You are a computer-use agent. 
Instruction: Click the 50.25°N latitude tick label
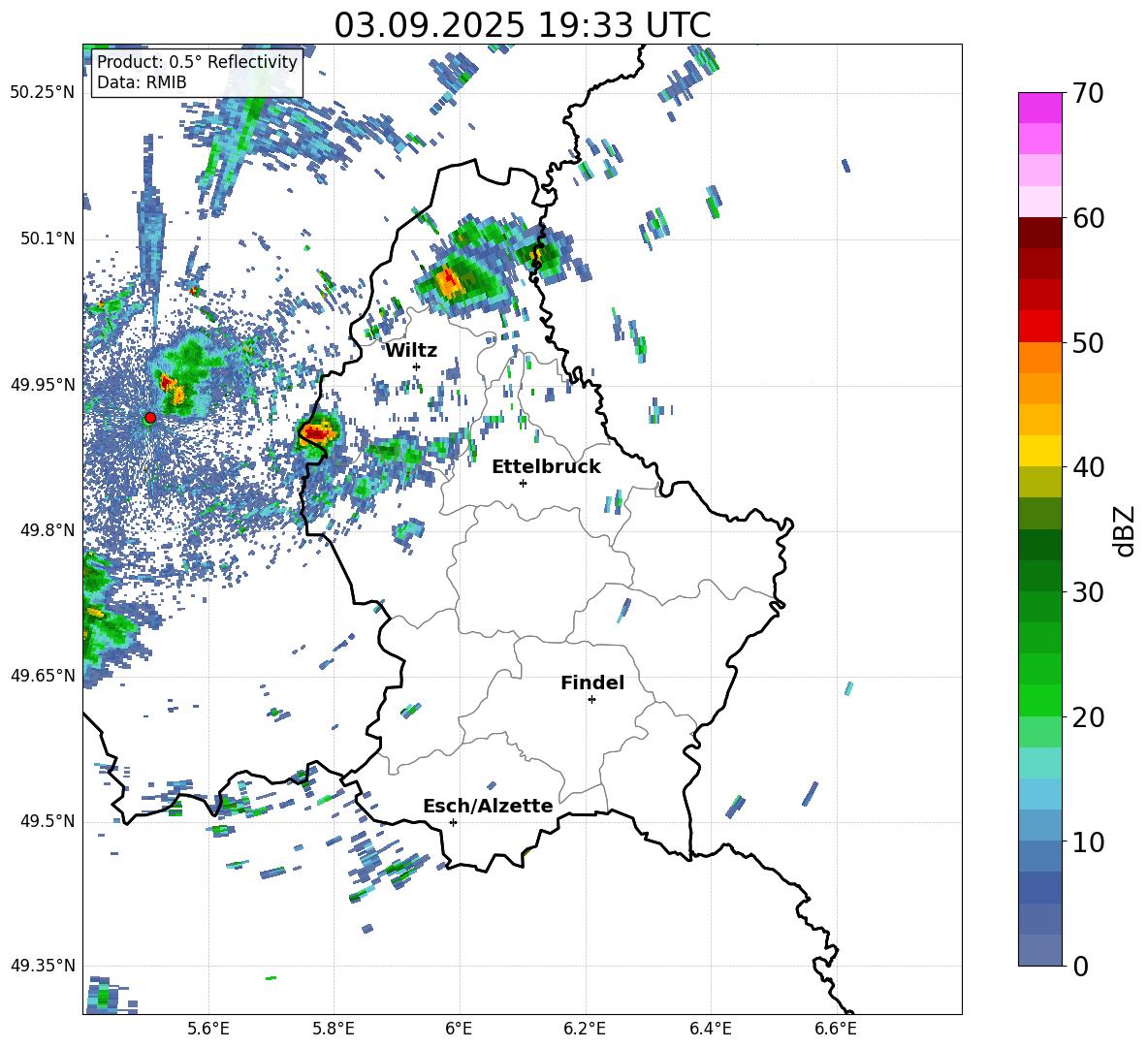click(43, 92)
